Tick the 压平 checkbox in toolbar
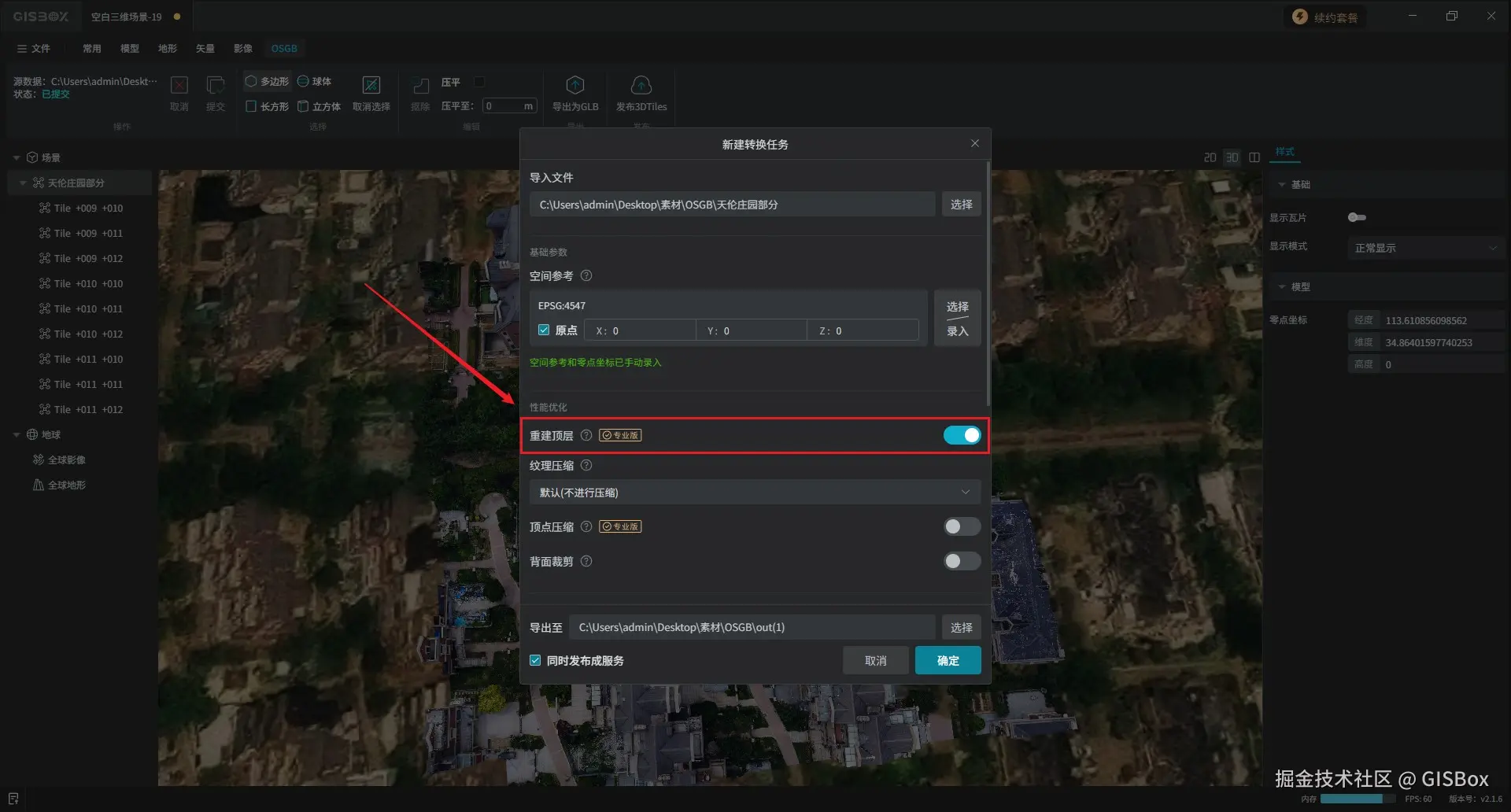 pyautogui.click(x=479, y=82)
